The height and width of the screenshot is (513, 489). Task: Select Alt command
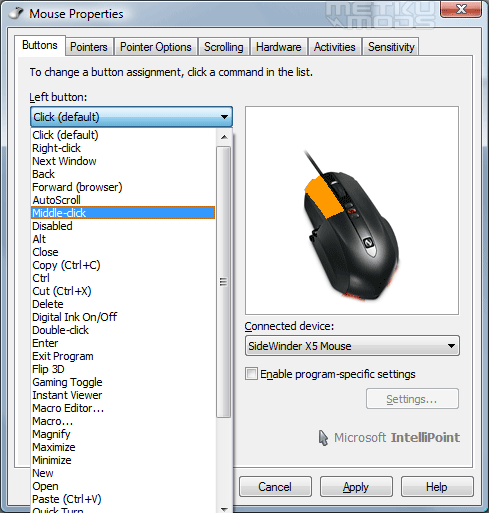[x=123, y=239]
